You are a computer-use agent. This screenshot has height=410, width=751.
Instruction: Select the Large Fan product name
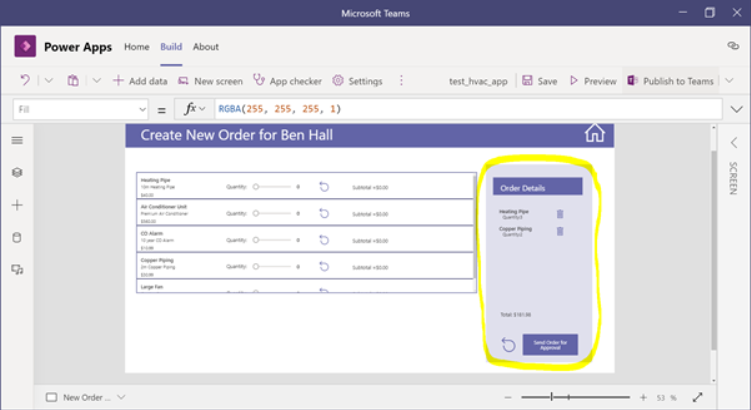152,287
